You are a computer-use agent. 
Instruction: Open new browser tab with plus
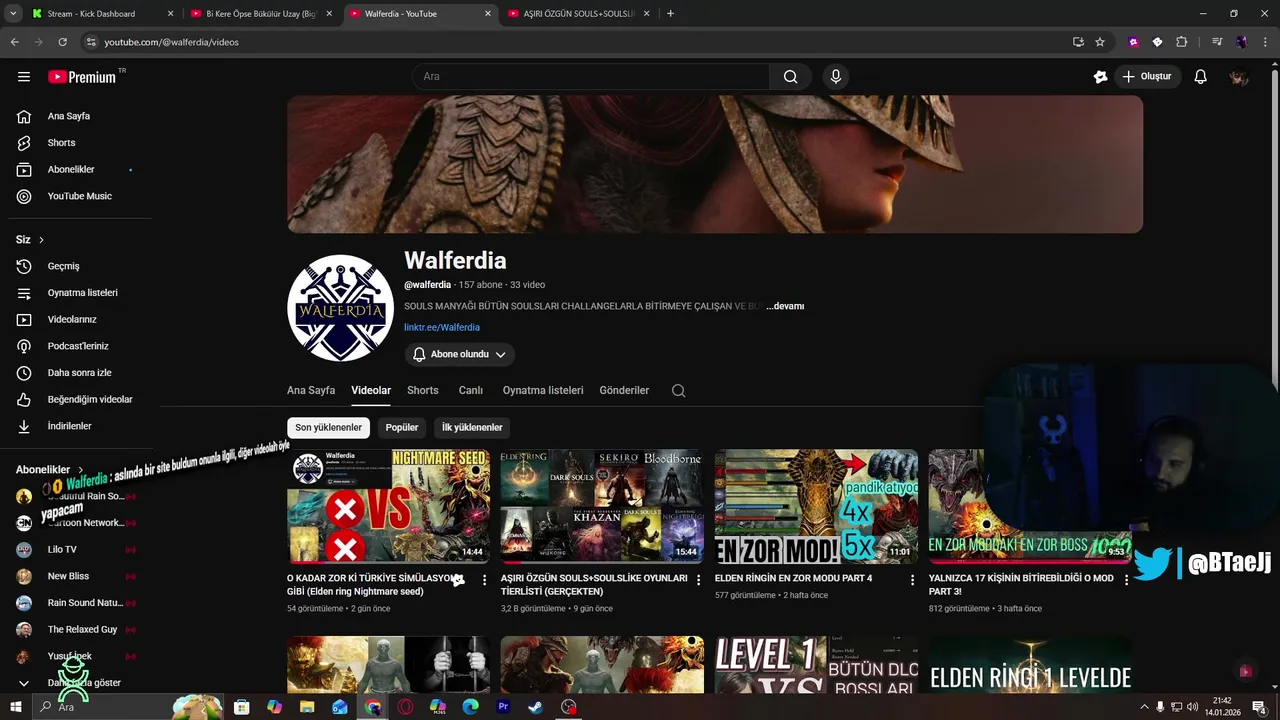click(670, 14)
